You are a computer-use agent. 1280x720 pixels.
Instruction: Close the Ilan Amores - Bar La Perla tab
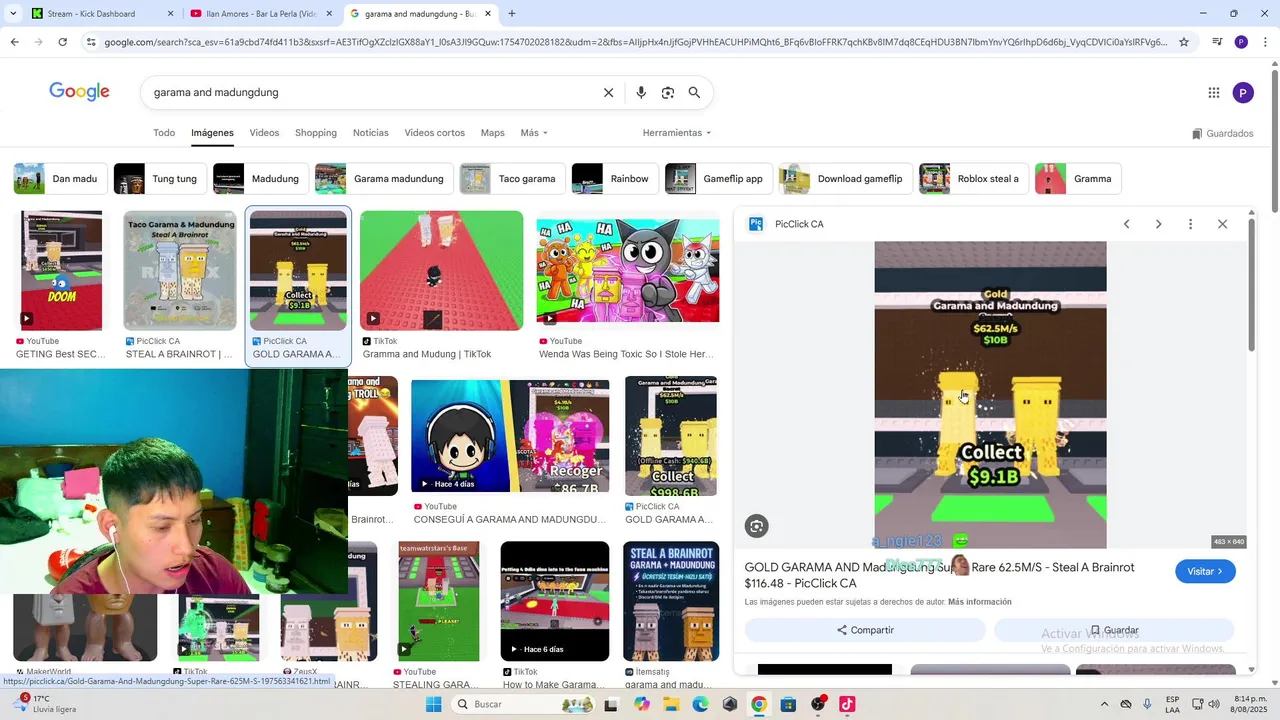[x=329, y=14]
